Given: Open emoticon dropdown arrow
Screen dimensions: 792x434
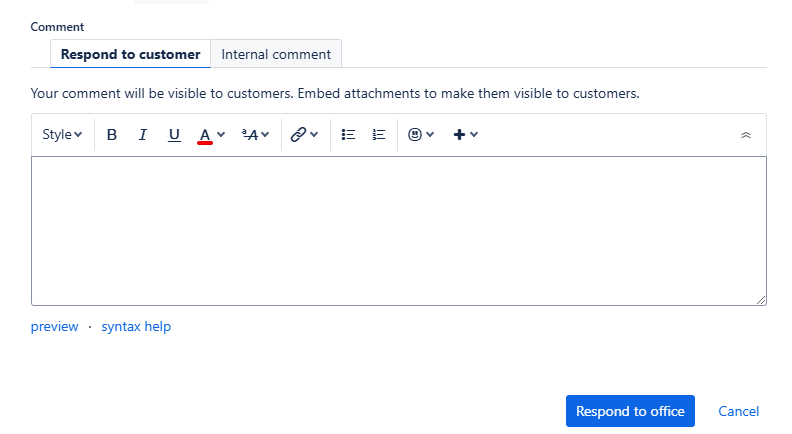Looking at the screenshot, I should [x=430, y=135].
